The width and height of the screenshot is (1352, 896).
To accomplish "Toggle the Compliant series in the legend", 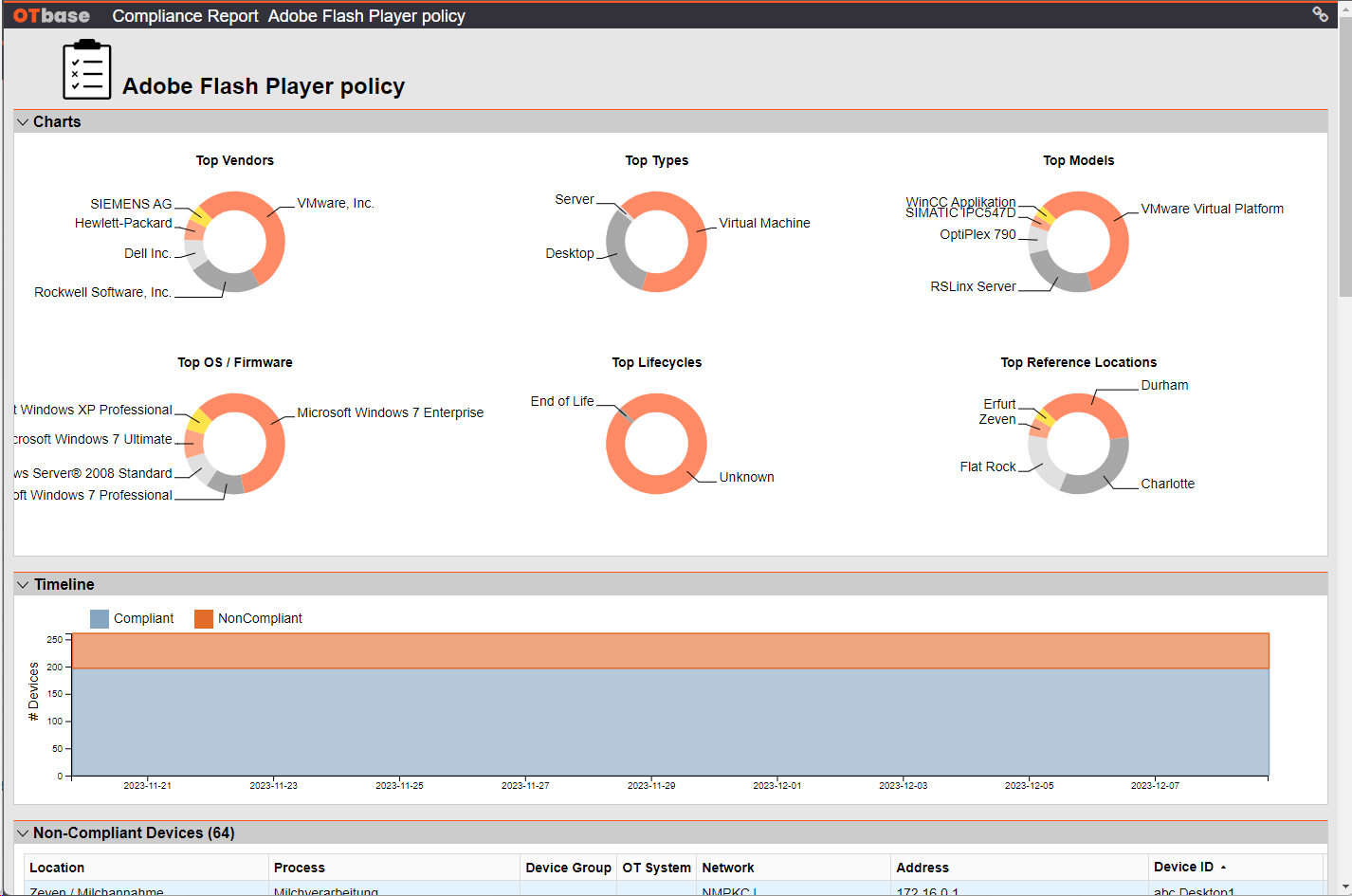I will (x=142, y=618).
